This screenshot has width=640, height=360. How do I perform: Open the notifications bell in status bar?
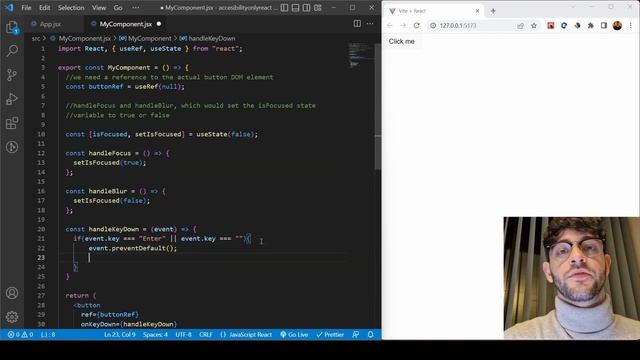(370, 335)
